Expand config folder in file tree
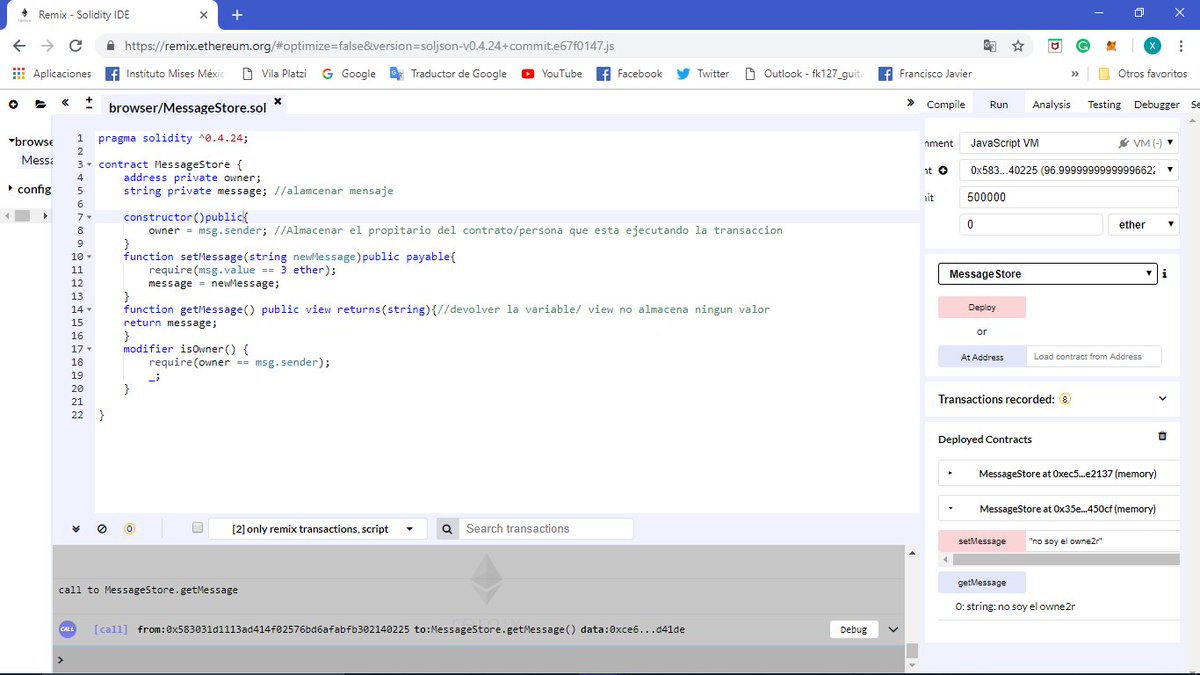This screenshot has width=1200, height=675. coord(10,189)
